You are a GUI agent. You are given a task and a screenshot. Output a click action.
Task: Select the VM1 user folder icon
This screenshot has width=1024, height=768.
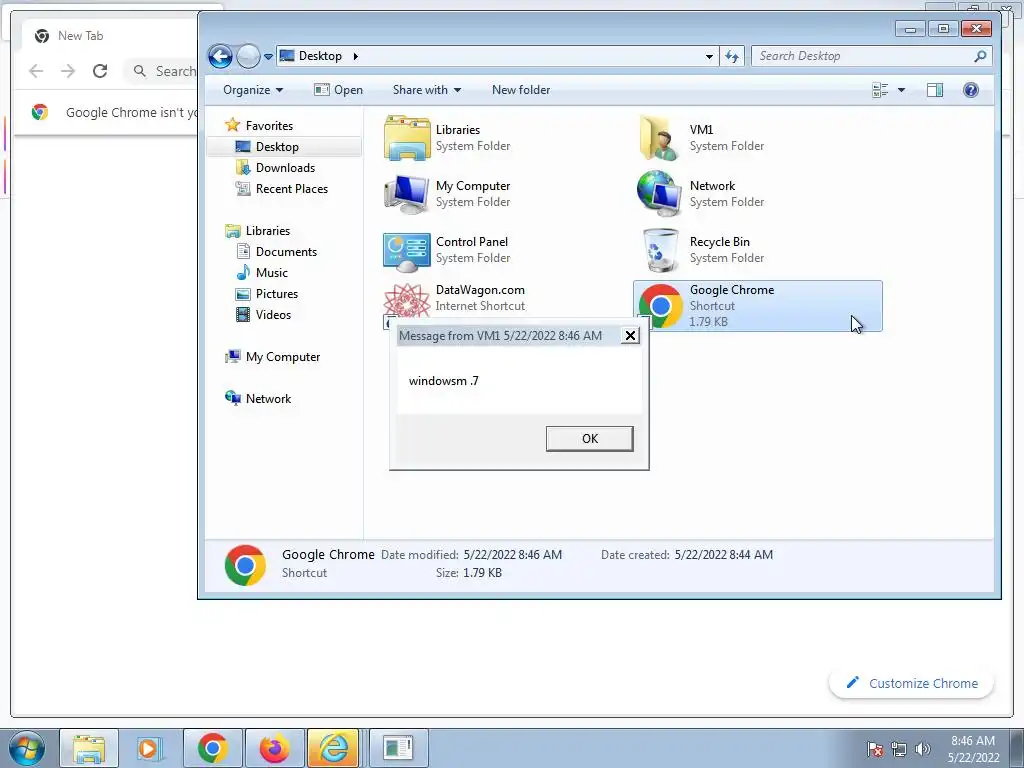tap(660, 138)
